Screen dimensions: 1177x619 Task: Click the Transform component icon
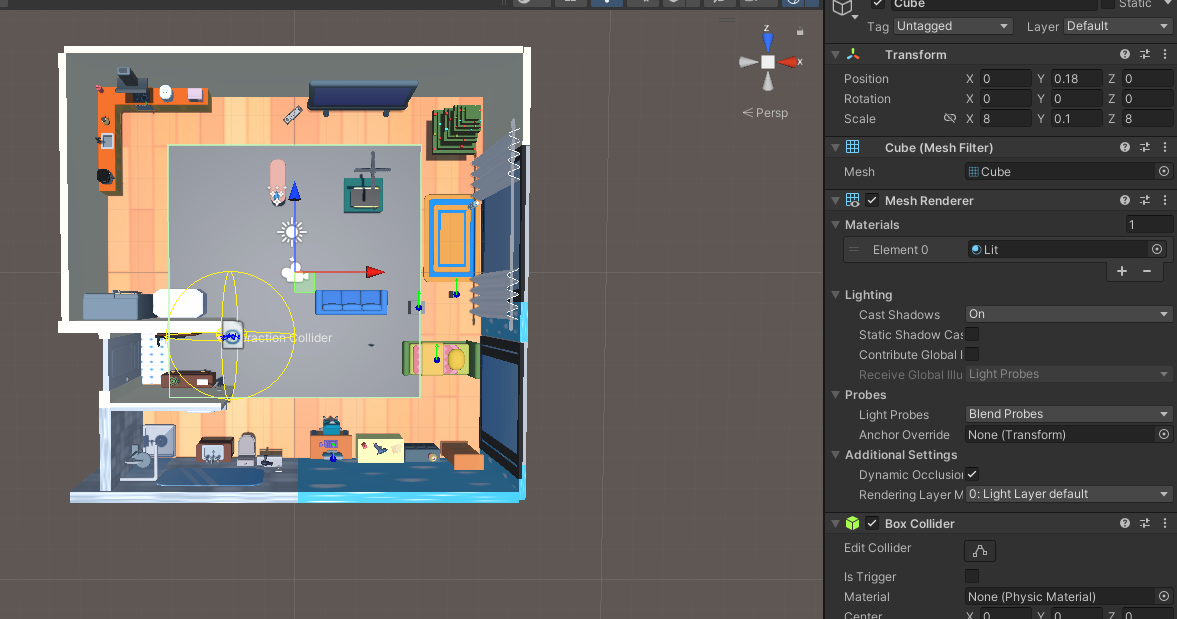pos(853,54)
